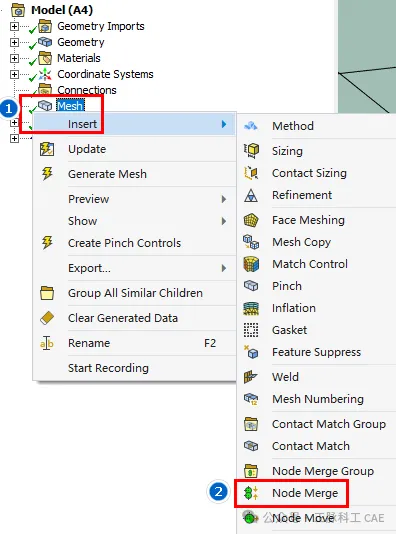
Task: Click the F2 shortcut label
Action: pos(210,343)
